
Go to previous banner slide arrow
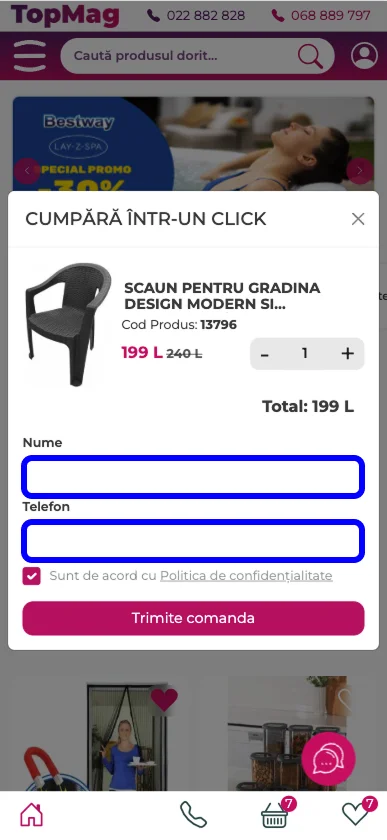[27, 171]
